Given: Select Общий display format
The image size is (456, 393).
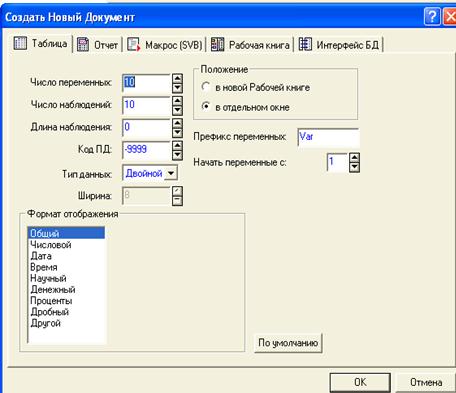Looking at the screenshot, I should (66, 233).
